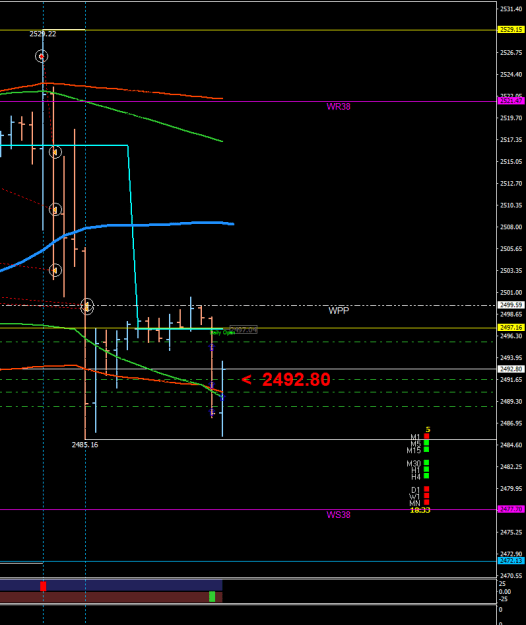Click the green bar in the indicator strip
This screenshot has width=526, height=625.
pos(212,597)
